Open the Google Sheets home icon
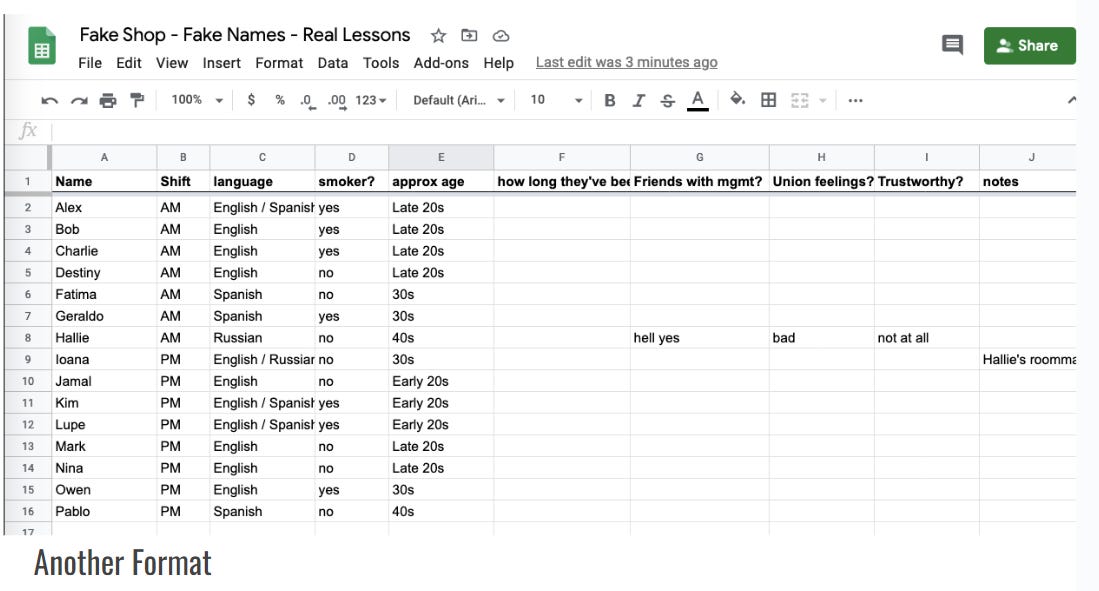This screenshot has height=591, width=1099. pyautogui.click(x=41, y=46)
